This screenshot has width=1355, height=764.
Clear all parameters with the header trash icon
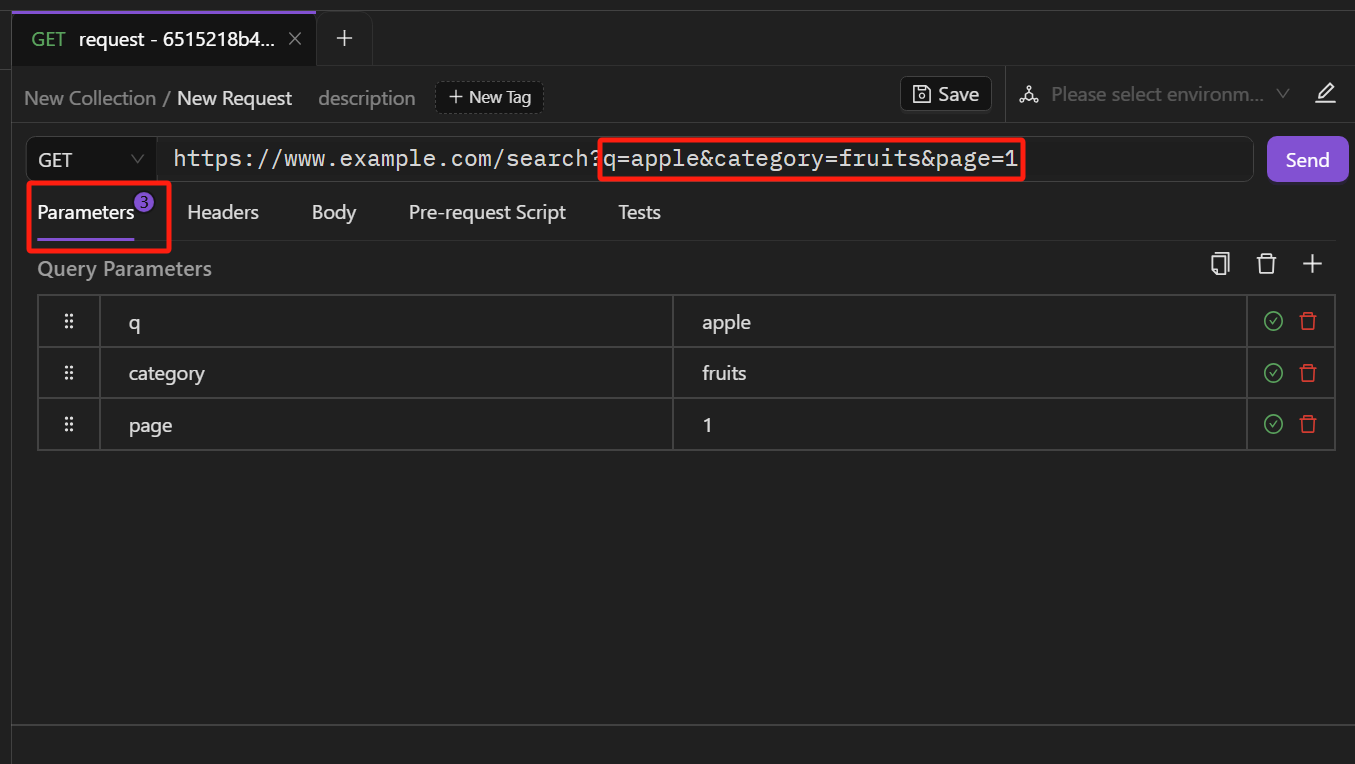(1266, 264)
